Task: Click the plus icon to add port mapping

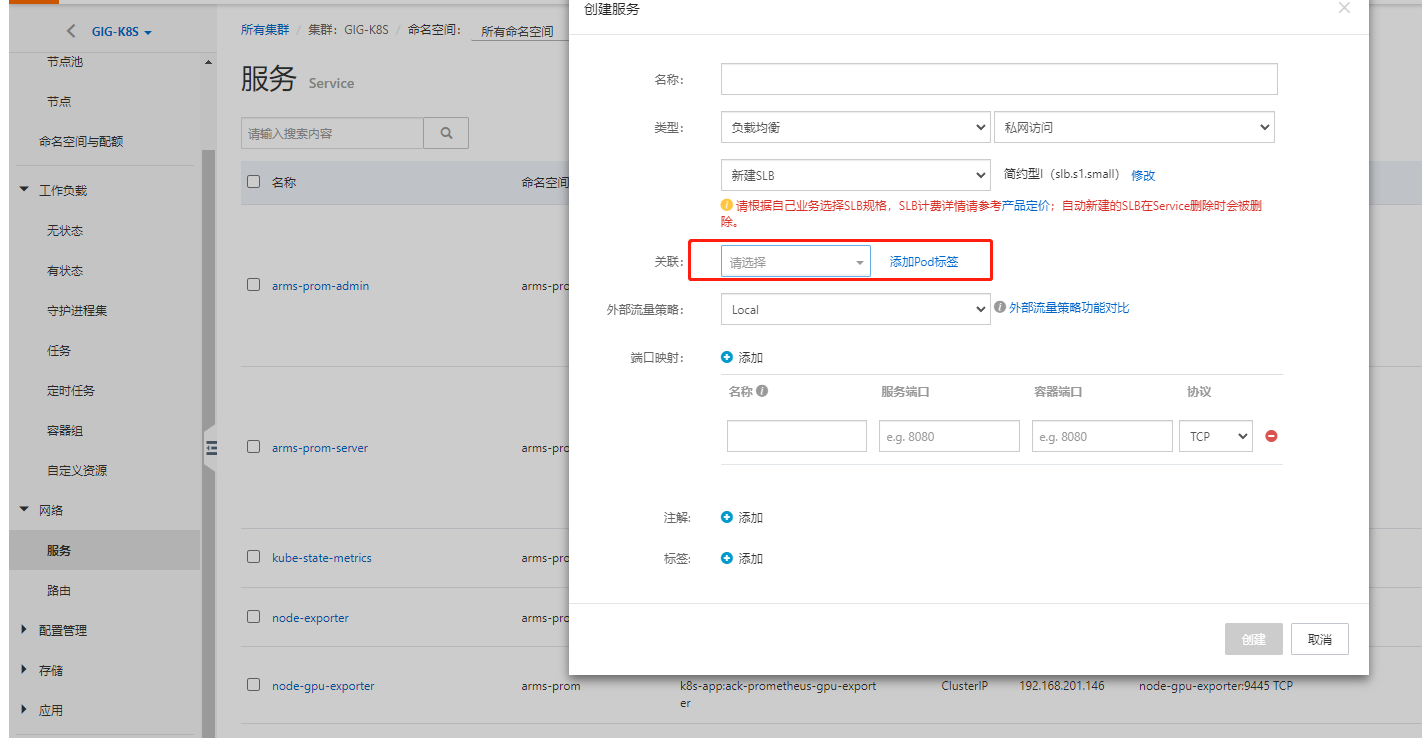Action: click(x=727, y=357)
